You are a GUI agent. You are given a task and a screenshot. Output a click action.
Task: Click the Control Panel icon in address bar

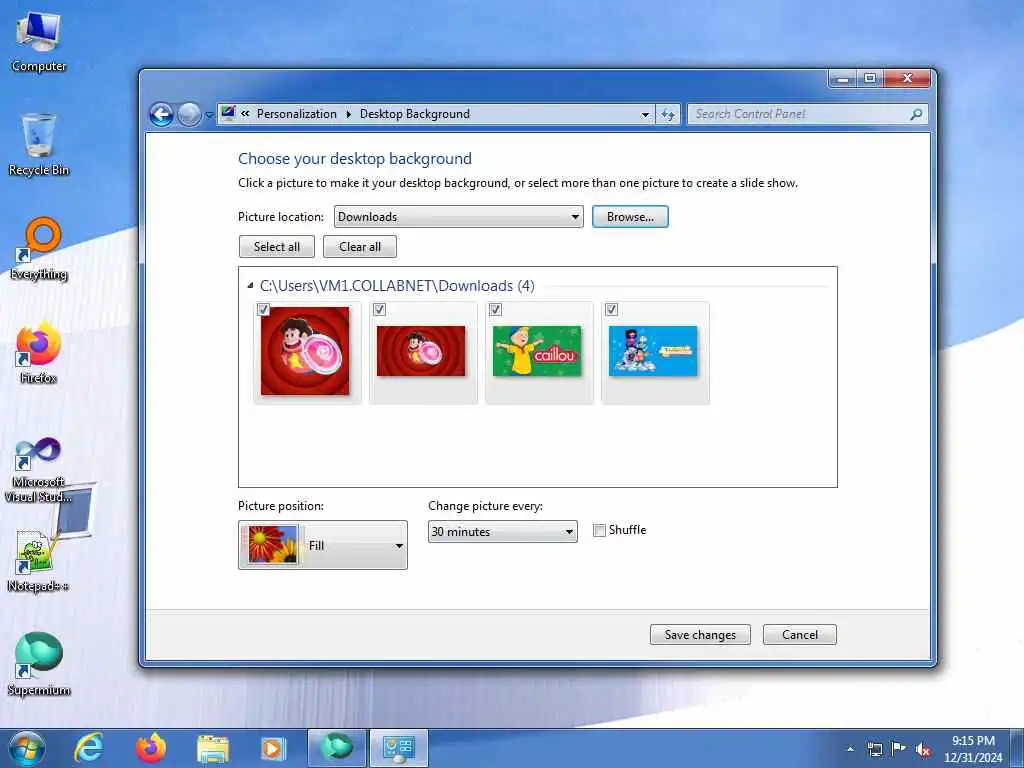(x=227, y=114)
